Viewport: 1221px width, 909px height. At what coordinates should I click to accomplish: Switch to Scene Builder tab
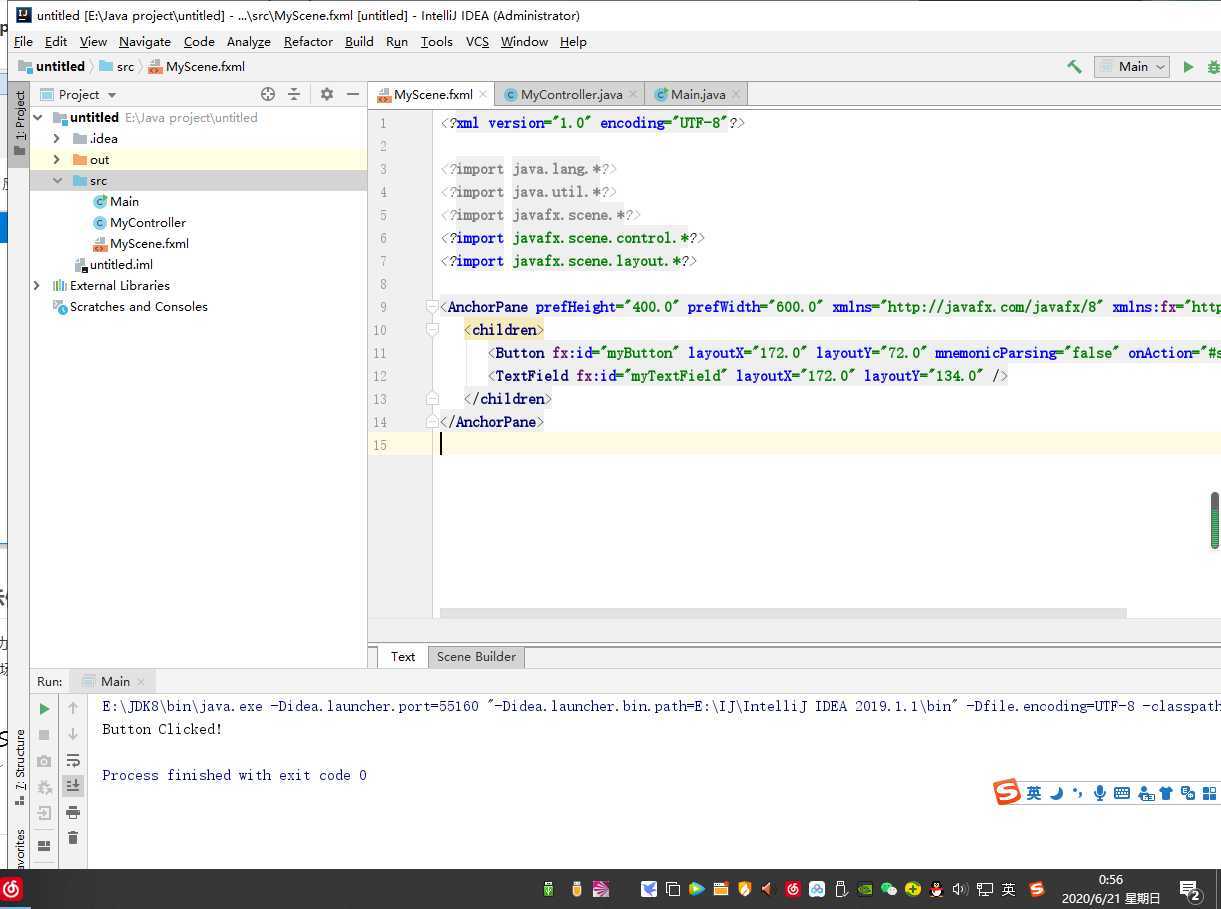(476, 657)
